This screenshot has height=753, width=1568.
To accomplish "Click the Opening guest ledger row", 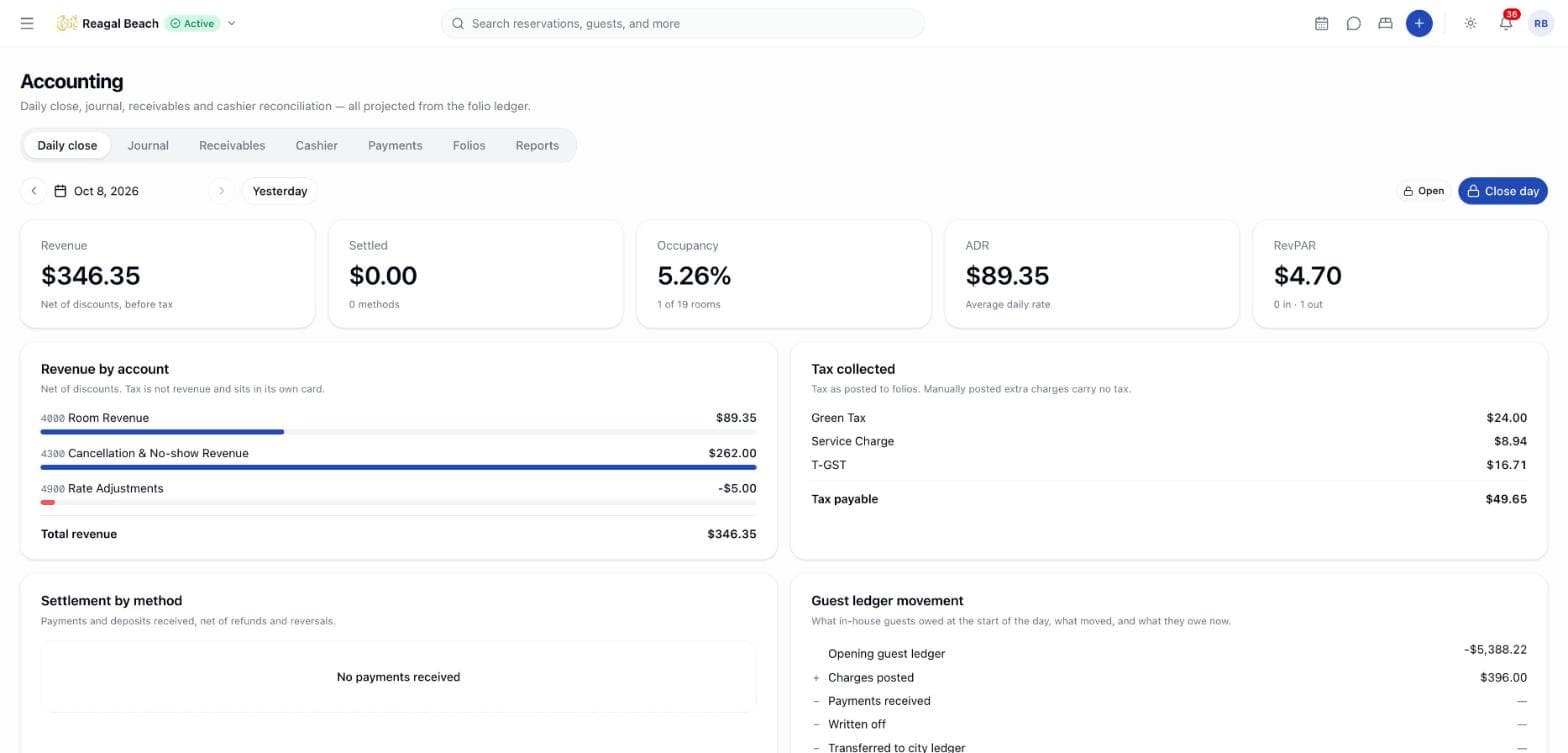I will (1169, 653).
